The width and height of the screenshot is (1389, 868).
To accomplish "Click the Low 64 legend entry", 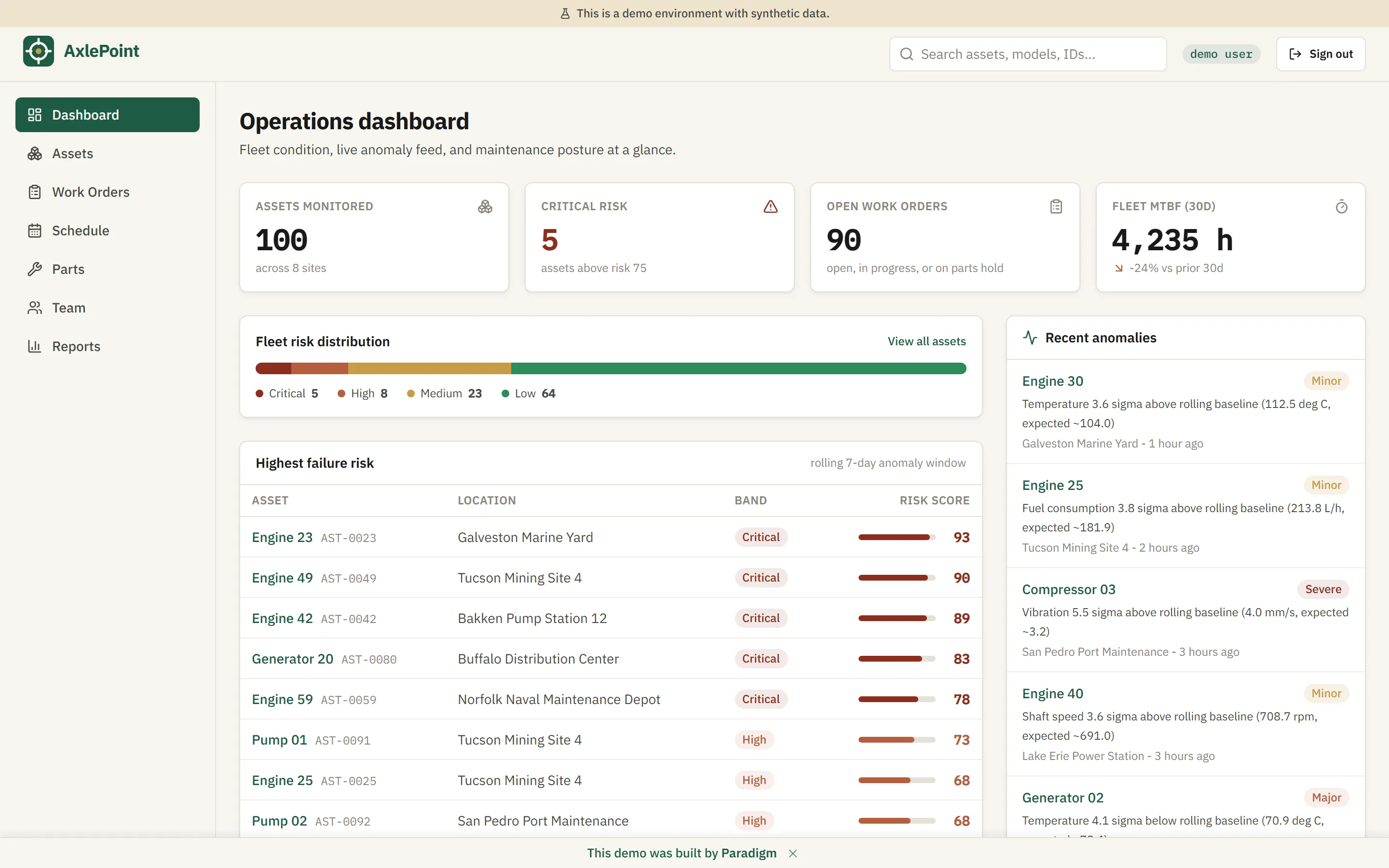I will coord(528,393).
